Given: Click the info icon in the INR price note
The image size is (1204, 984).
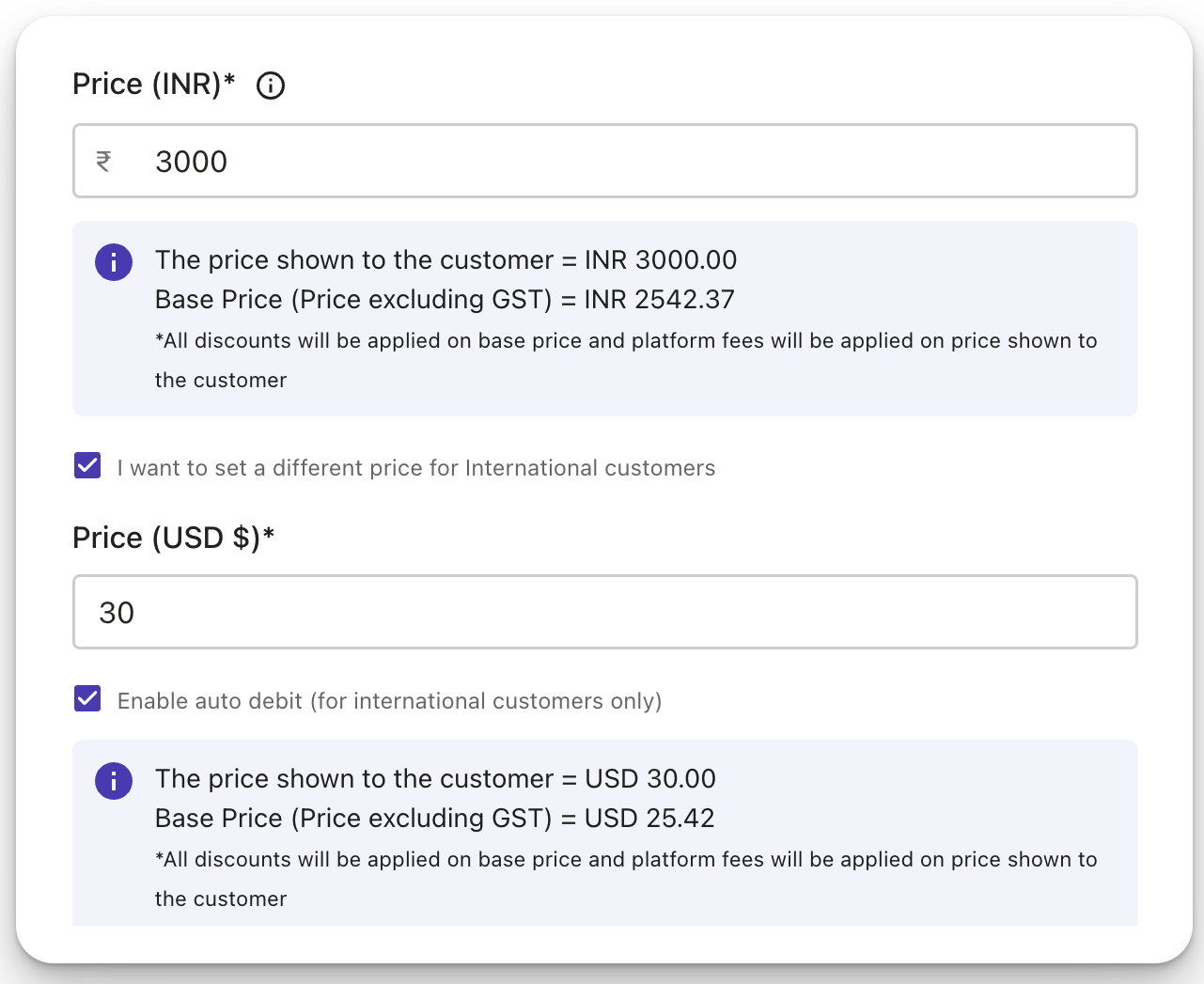Looking at the screenshot, I should tap(114, 262).
